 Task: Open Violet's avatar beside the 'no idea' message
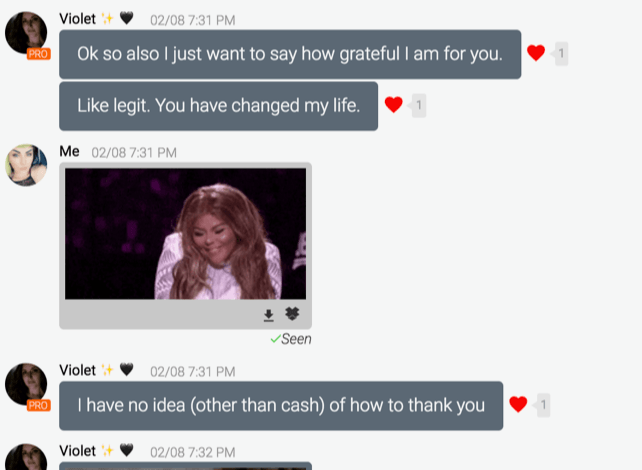coord(26,384)
